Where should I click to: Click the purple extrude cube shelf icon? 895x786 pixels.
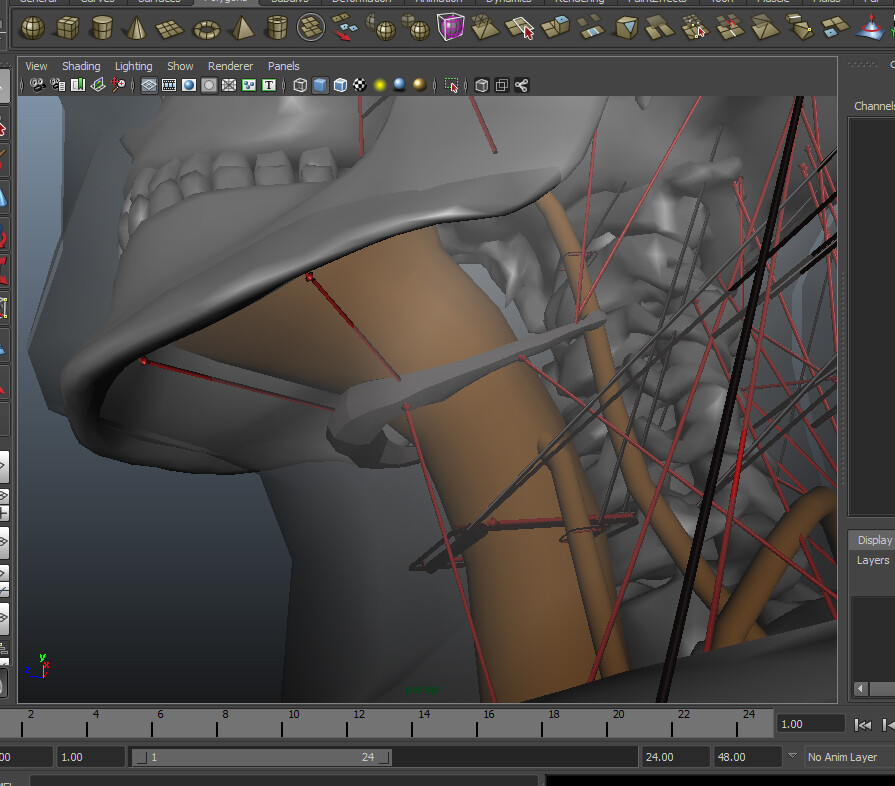pyautogui.click(x=450, y=28)
